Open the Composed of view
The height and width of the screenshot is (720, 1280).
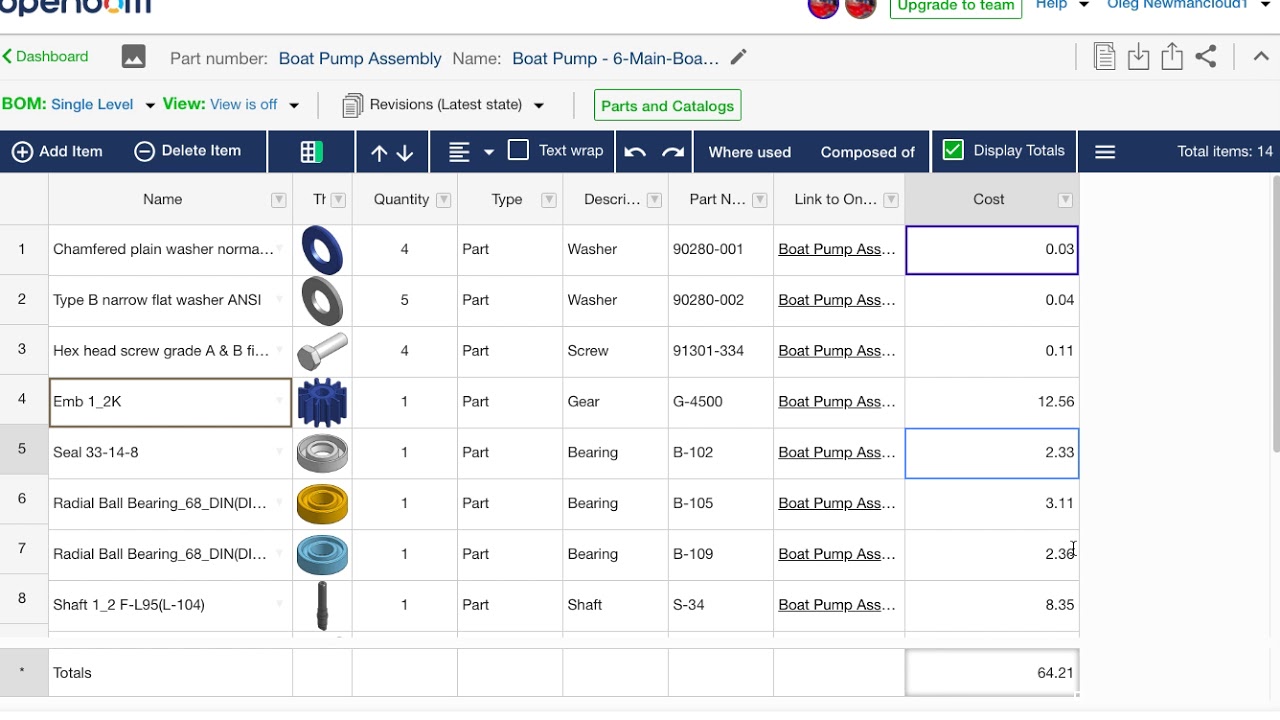867,152
